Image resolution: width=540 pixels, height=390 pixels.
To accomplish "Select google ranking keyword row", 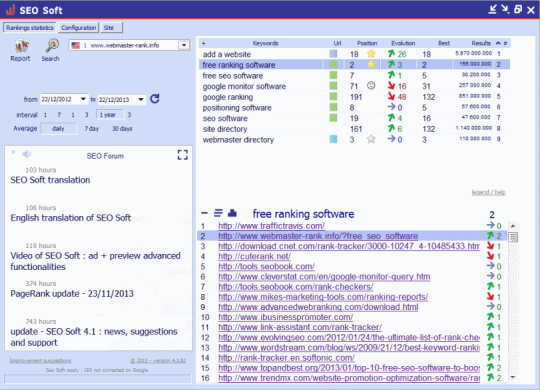I will click(354, 97).
